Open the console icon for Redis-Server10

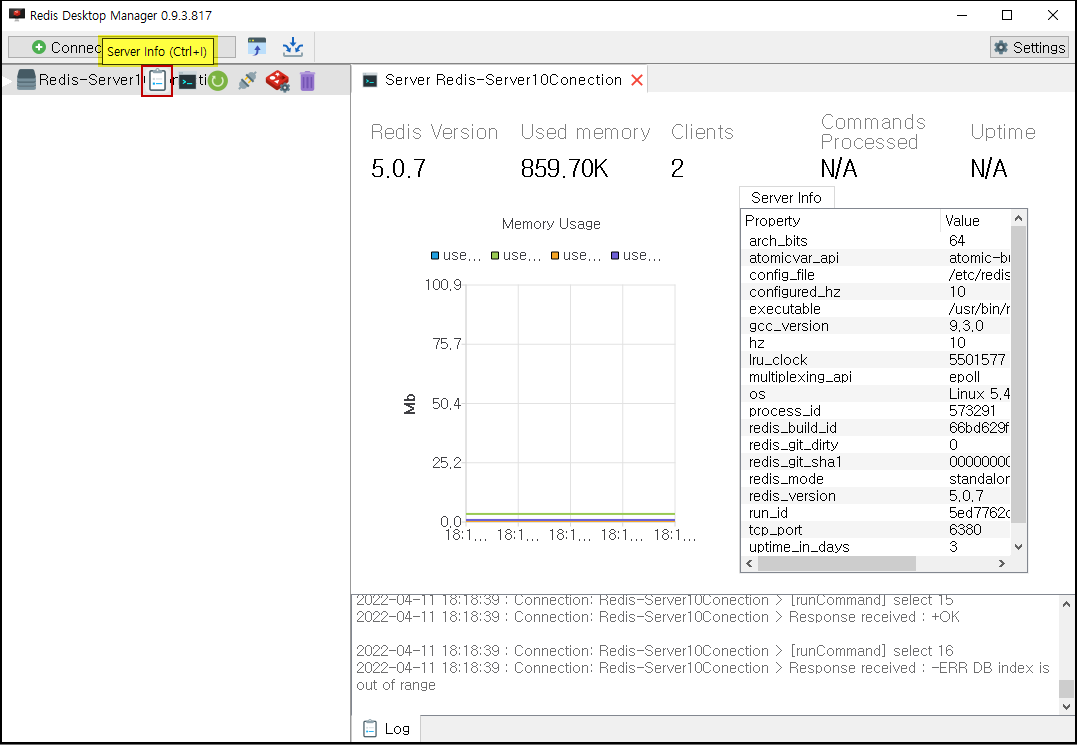coord(188,81)
